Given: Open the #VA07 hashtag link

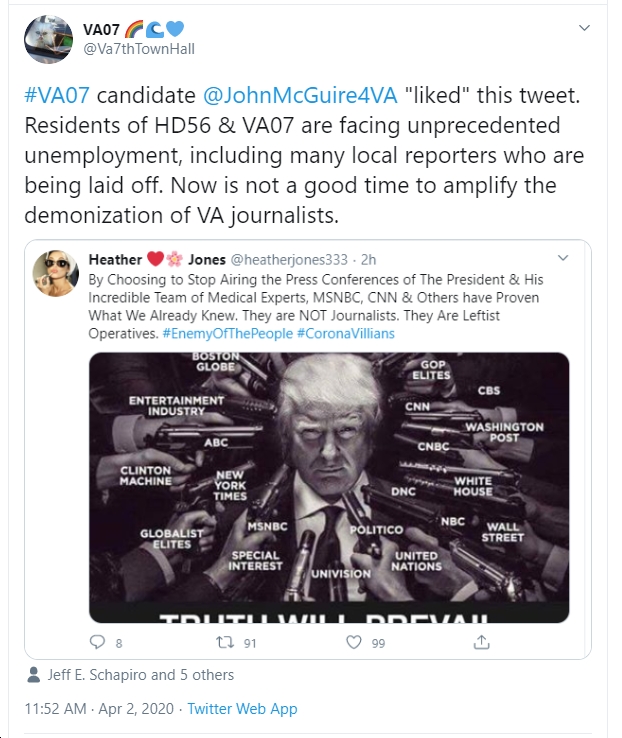Looking at the screenshot, I should [x=57, y=95].
